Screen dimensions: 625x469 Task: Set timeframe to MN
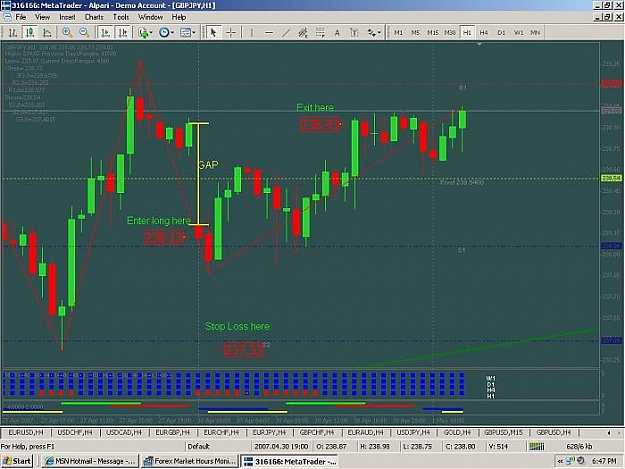coord(535,33)
